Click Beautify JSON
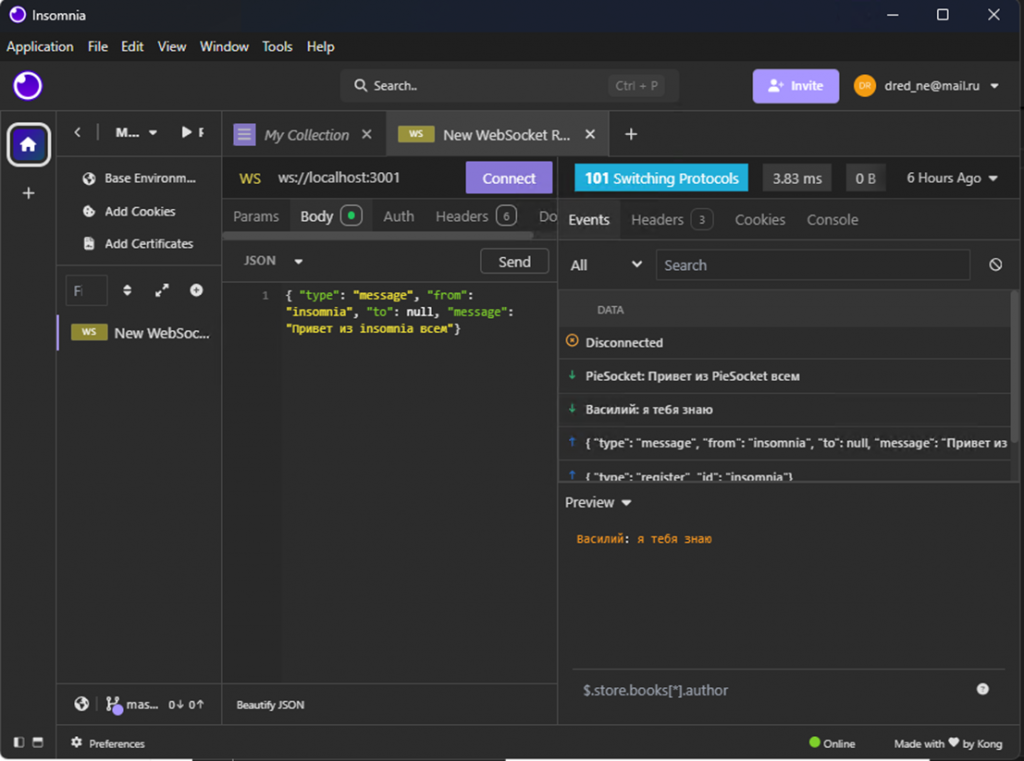1024x761 pixels. click(270, 705)
